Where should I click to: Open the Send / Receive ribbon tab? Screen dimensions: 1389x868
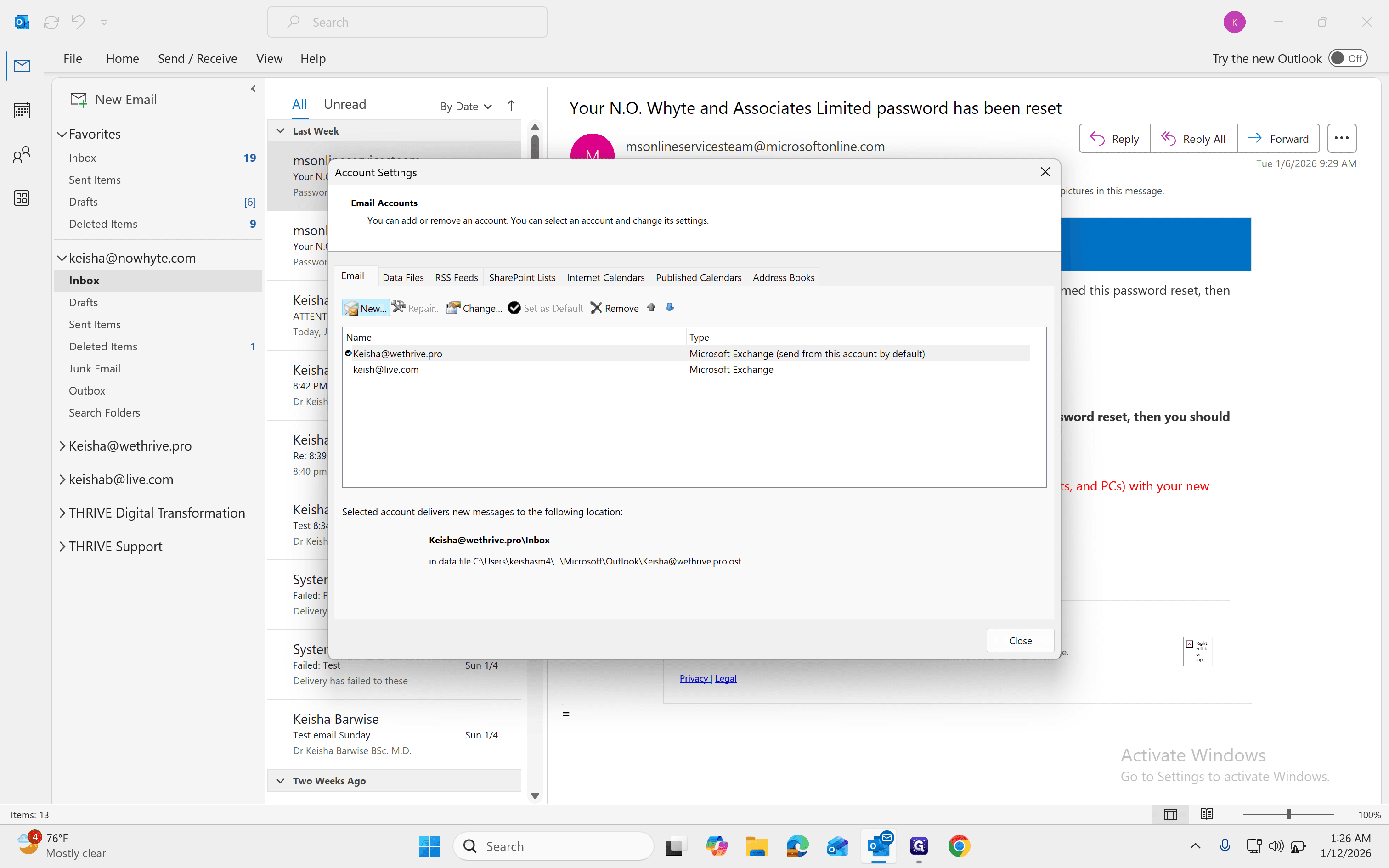tap(198, 59)
